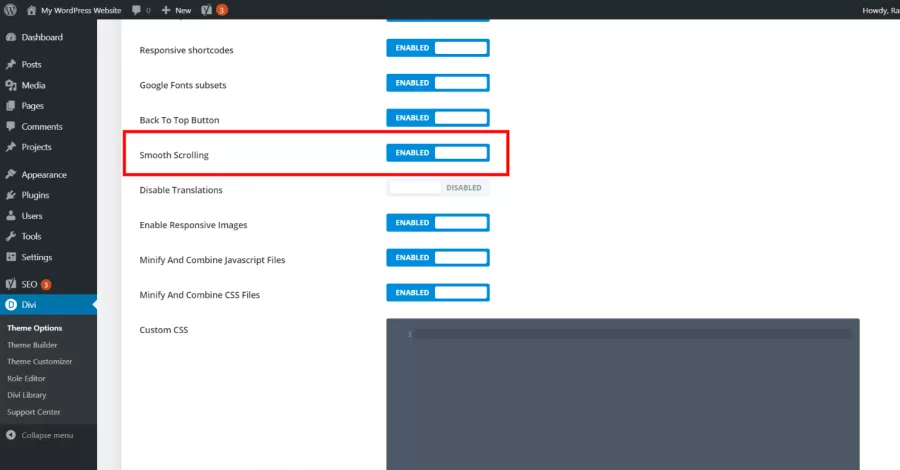The height and width of the screenshot is (470, 900).
Task: Click the Collapse menu arrow icon
Action: [x=11, y=435]
